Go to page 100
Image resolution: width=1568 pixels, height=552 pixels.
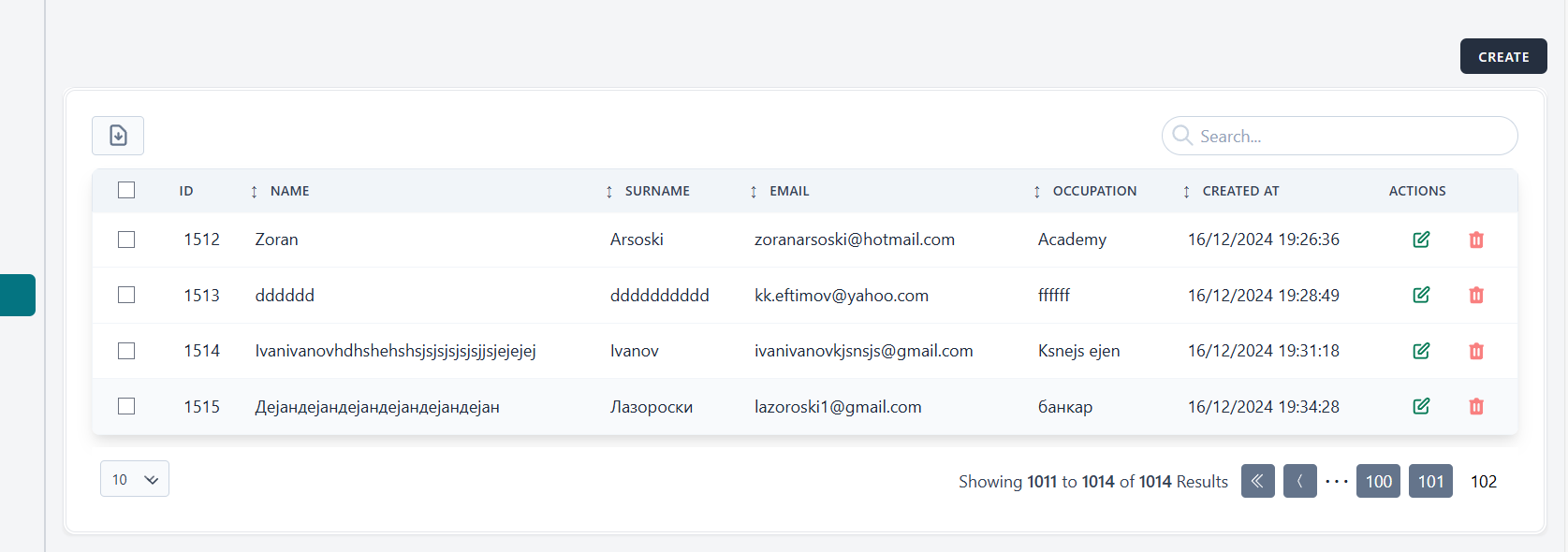(x=1378, y=481)
